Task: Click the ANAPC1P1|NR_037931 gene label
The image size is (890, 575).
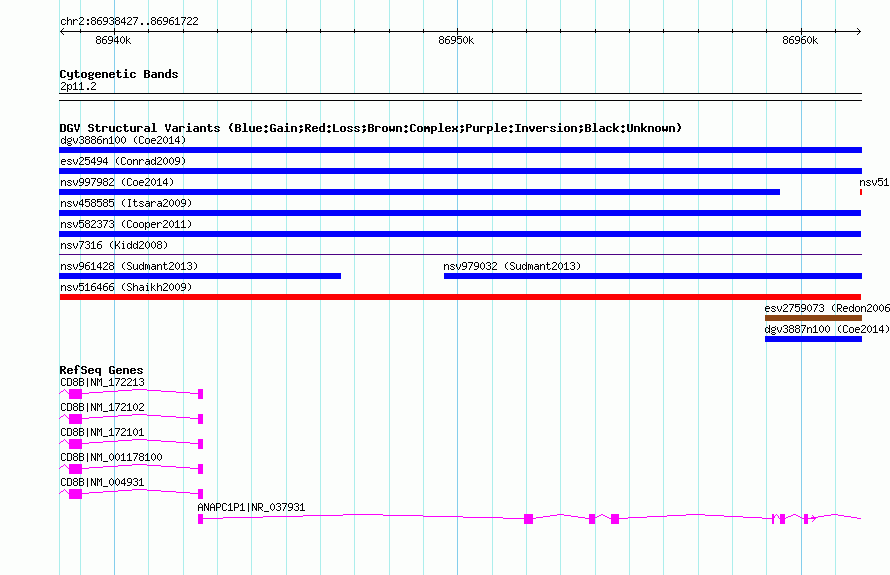Action: (251, 507)
